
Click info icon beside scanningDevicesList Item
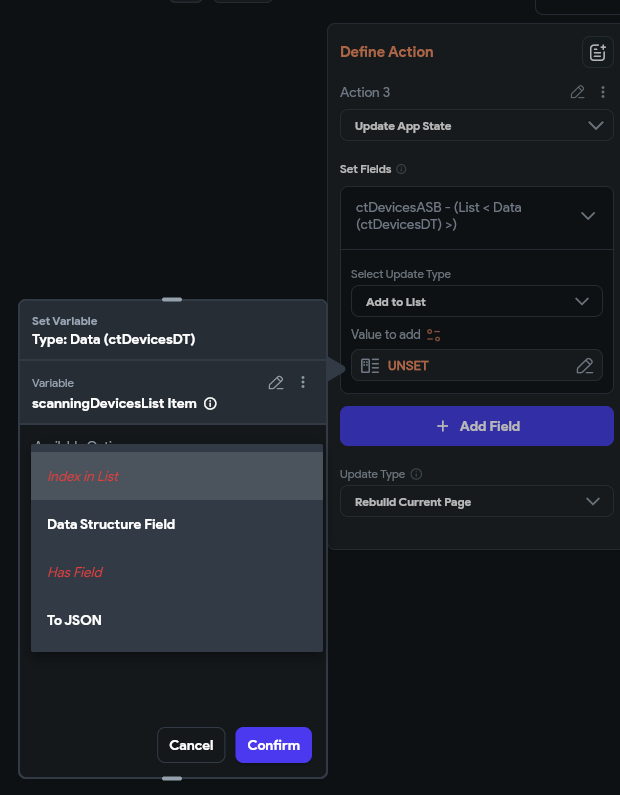click(x=210, y=404)
